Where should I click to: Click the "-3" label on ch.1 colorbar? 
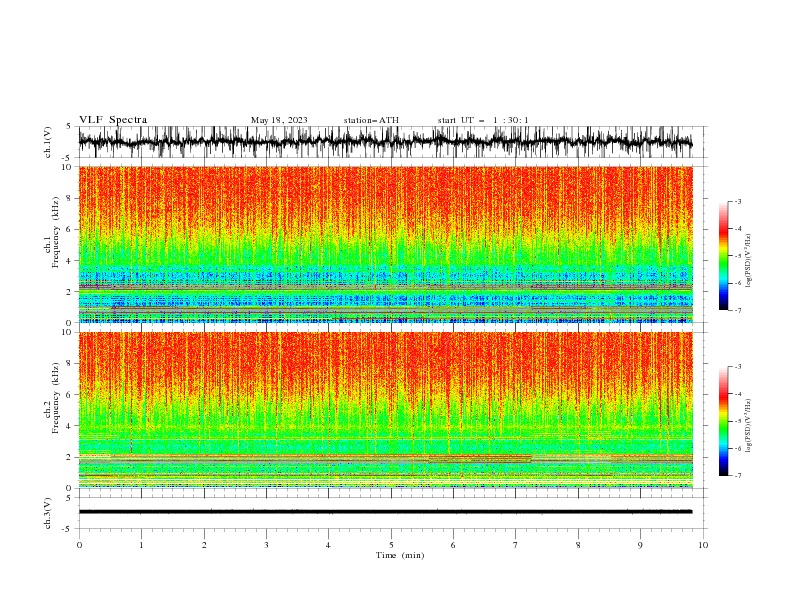click(x=738, y=201)
